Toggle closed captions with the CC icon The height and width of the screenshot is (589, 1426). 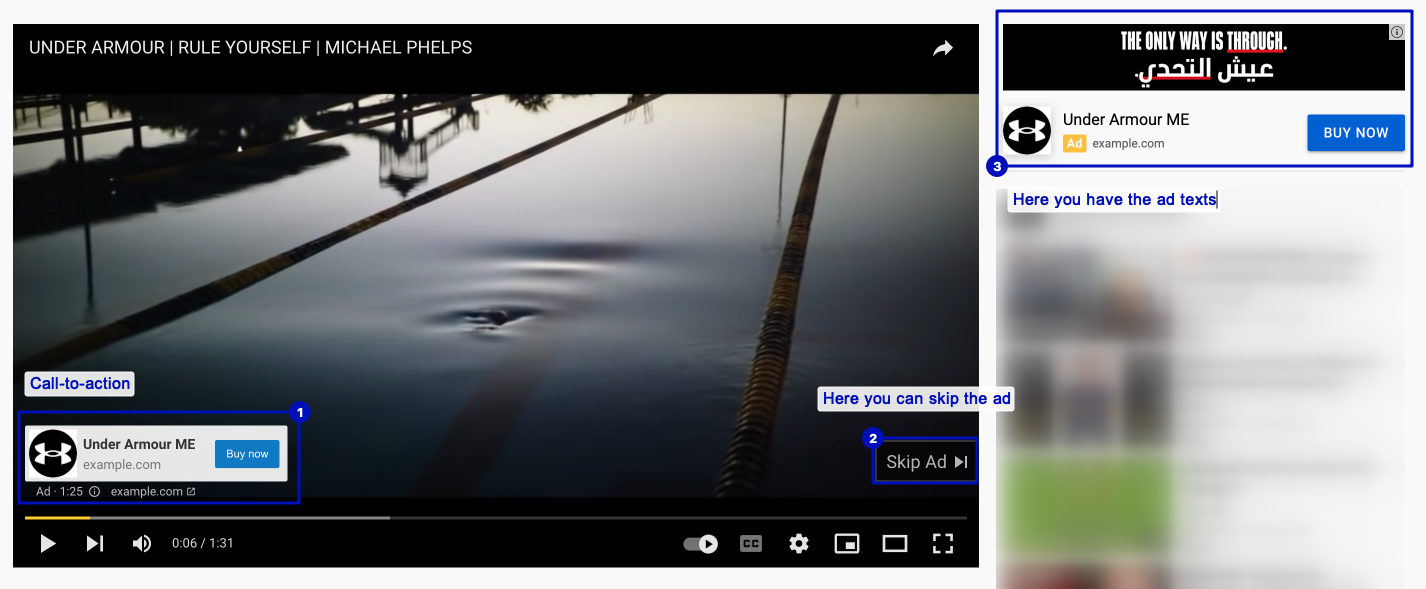(750, 544)
